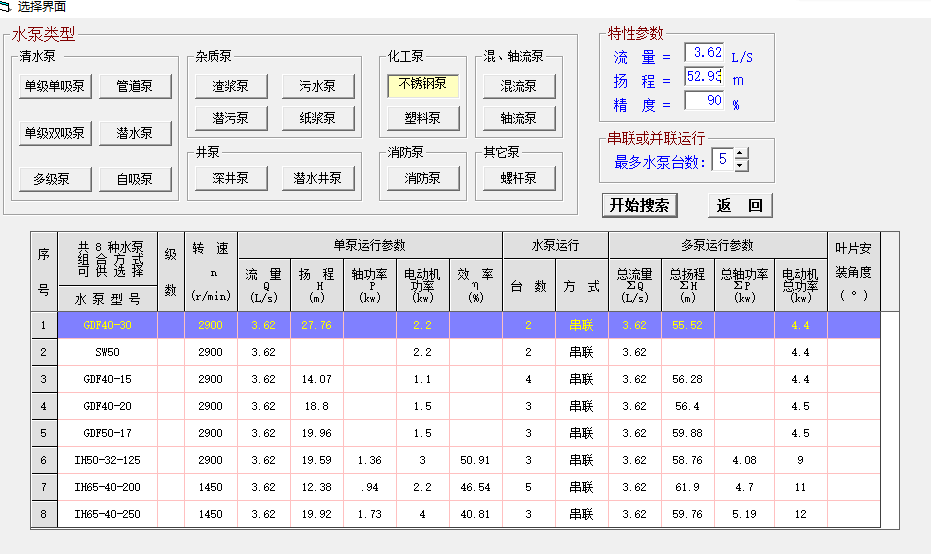Viewport: 931px width, 554px height.
Task: Click the 61.9 total head cell
Action: click(x=688, y=487)
